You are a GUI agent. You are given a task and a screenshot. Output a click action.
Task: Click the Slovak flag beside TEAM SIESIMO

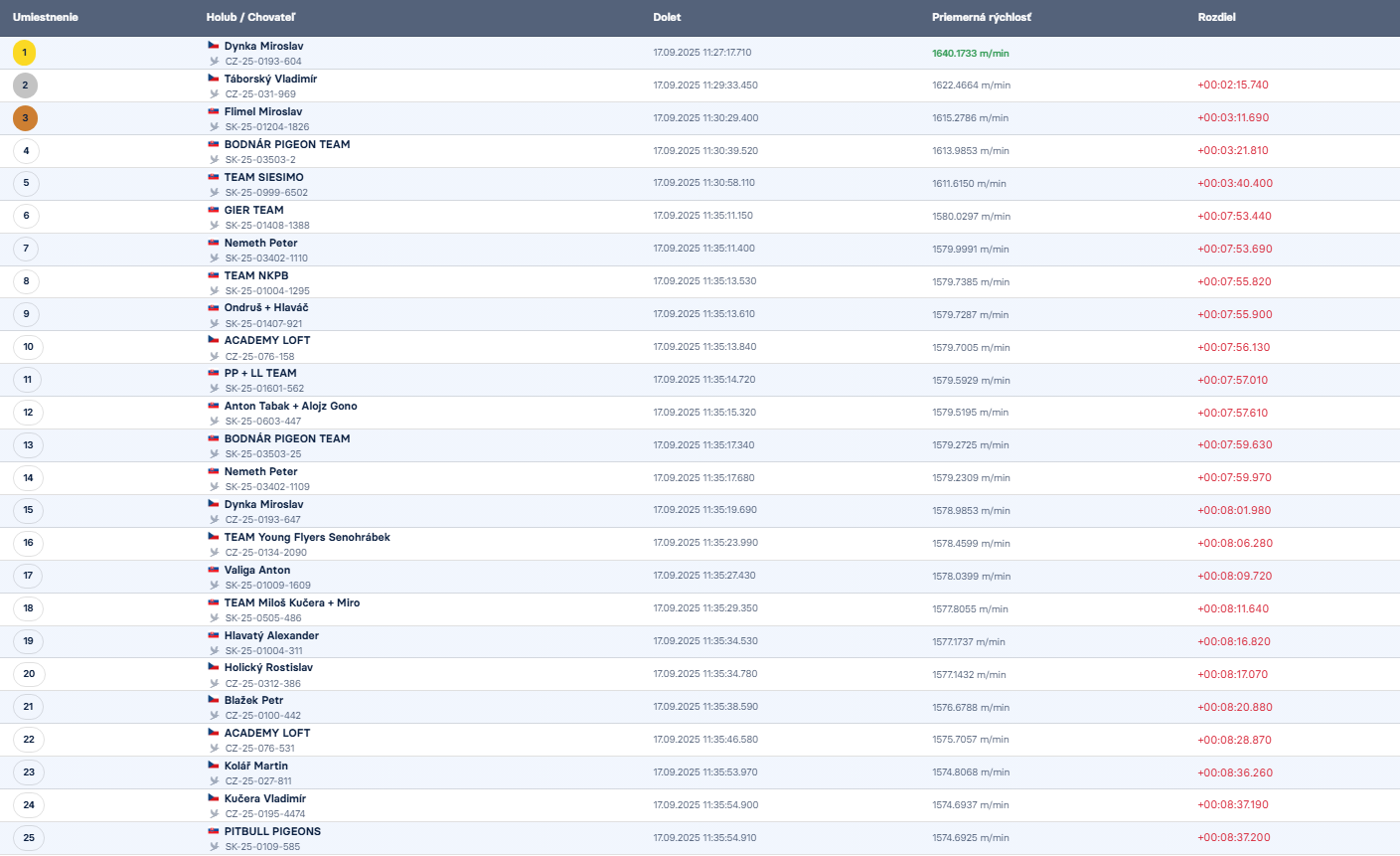[x=214, y=177]
